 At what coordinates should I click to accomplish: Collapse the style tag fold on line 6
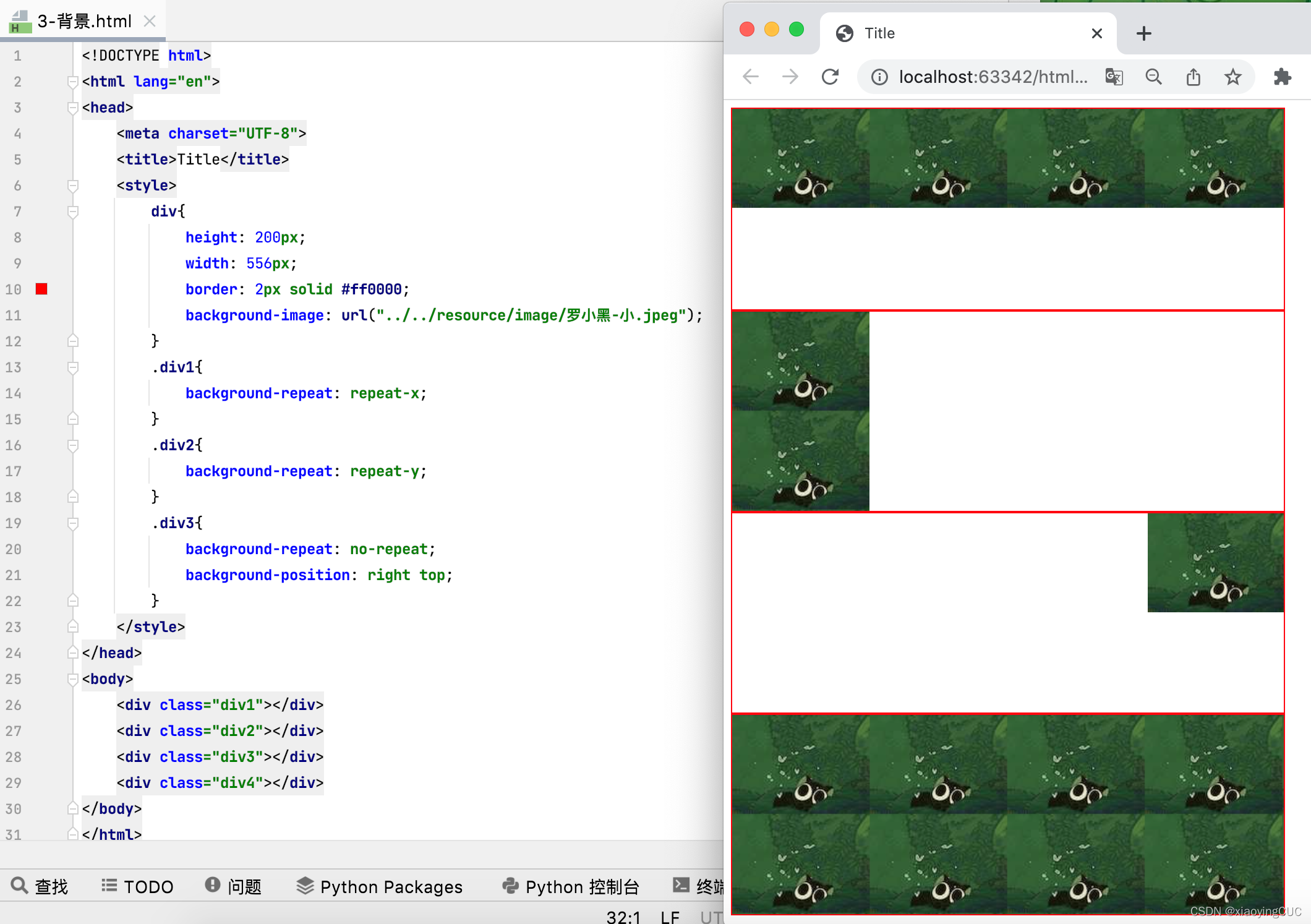point(72,186)
